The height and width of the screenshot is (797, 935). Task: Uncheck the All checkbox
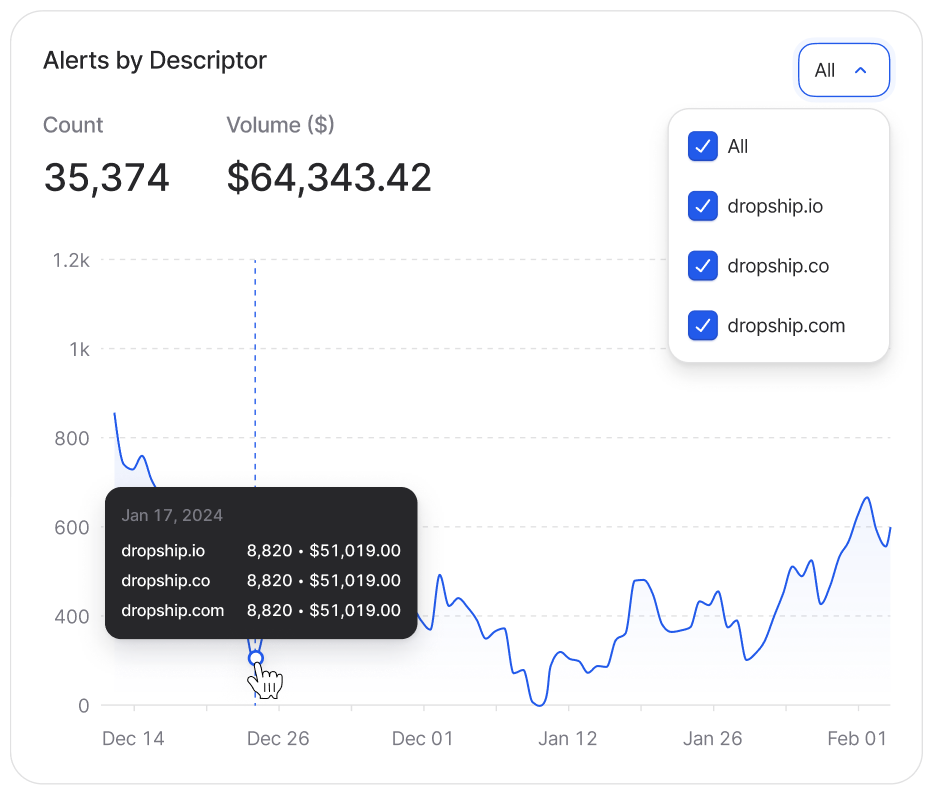pyautogui.click(x=703, y=146)
